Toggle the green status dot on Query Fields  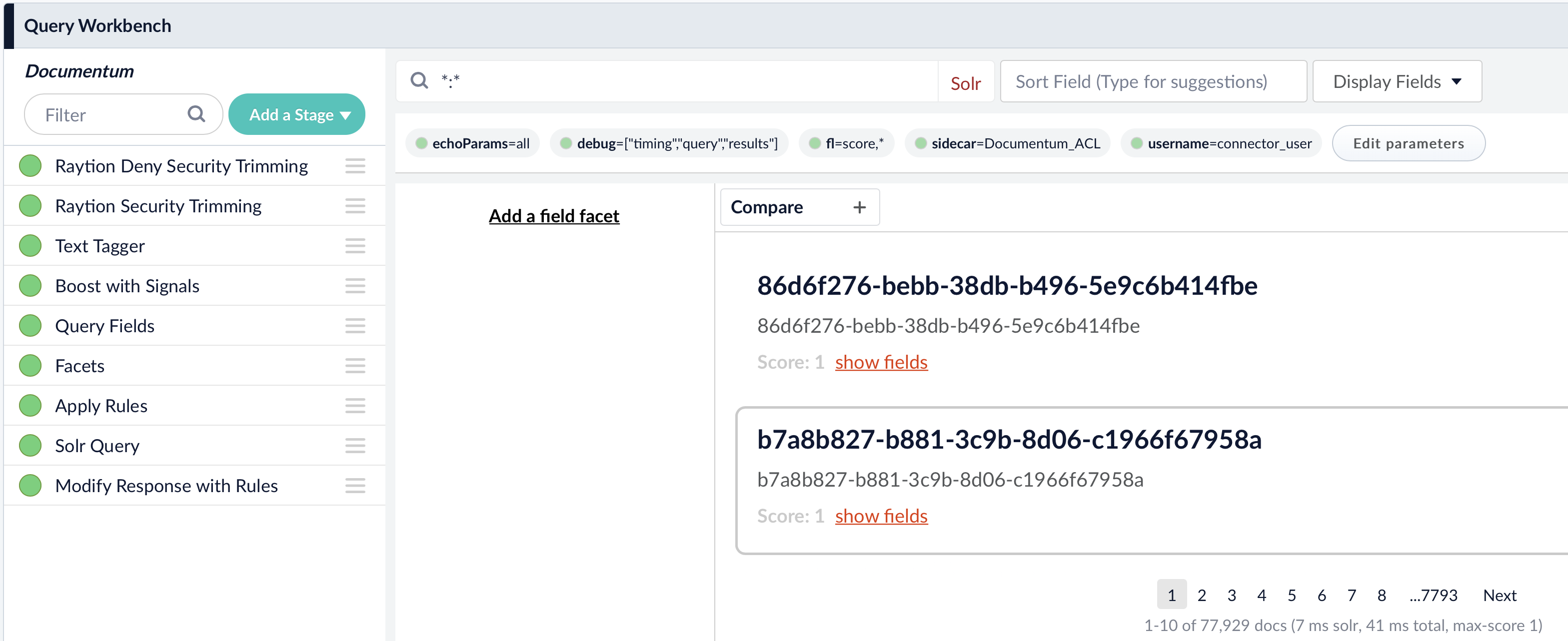coord(30,325)
